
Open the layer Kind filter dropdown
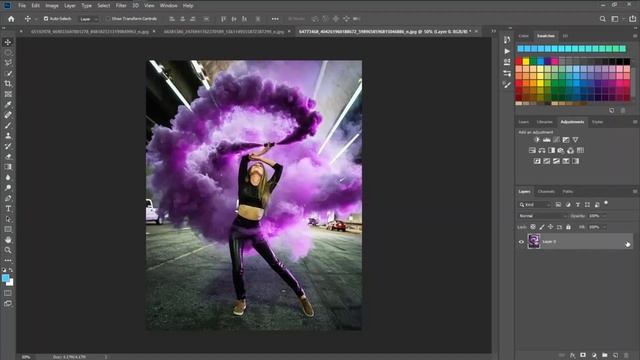(535, 204)
